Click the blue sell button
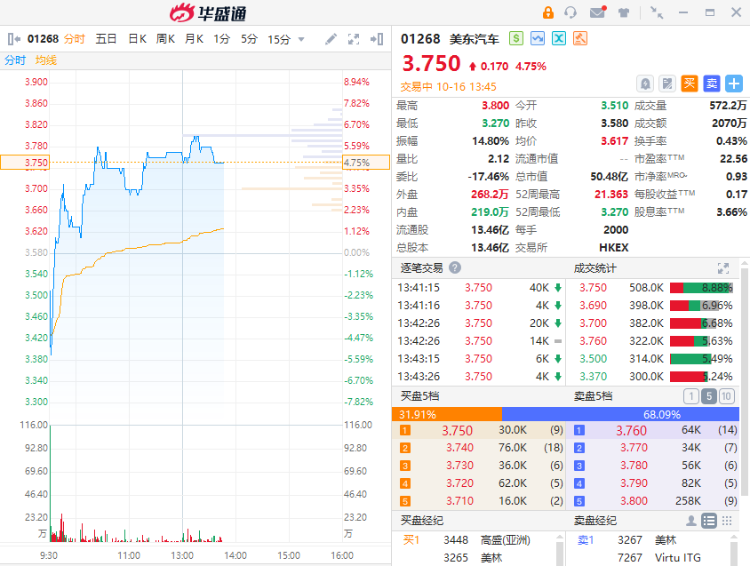750x566 pixels. coord(711,84)
